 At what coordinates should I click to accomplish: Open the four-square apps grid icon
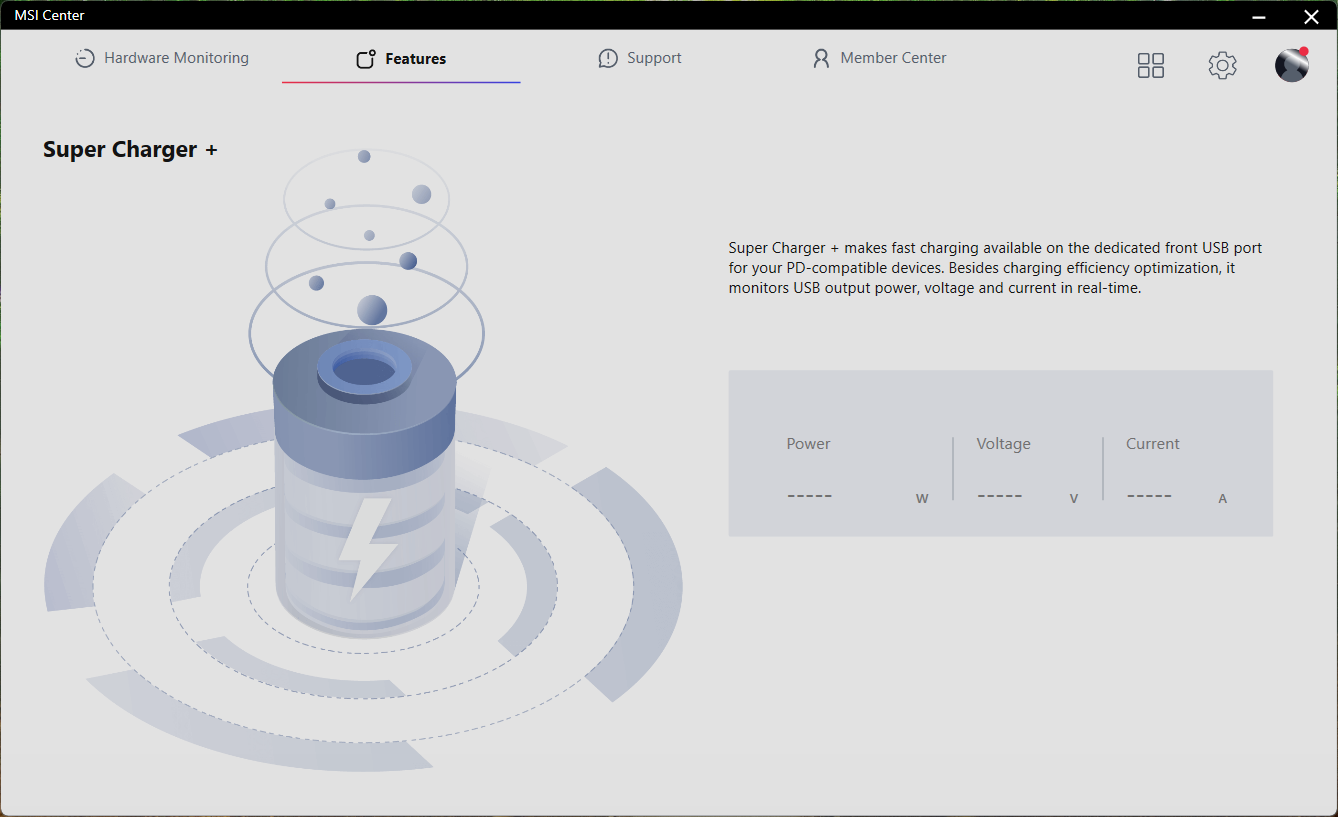[x=1151, y=66]
